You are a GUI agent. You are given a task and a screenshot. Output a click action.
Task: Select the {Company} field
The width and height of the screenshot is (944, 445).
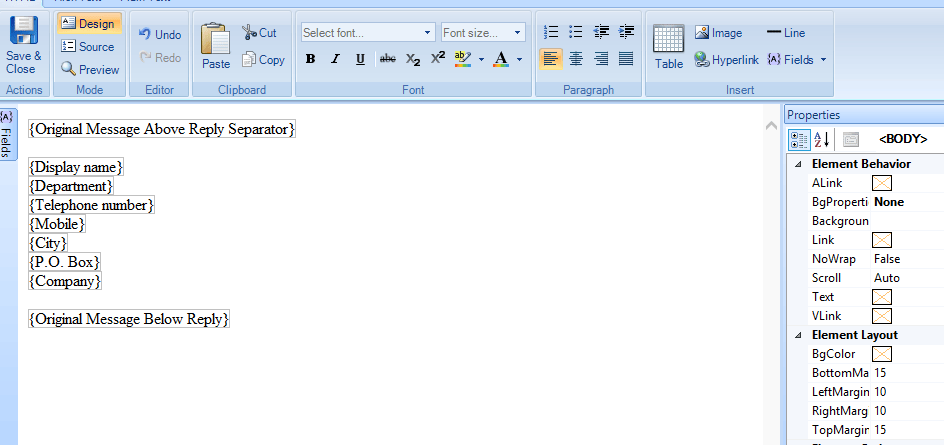click(65, 281)
